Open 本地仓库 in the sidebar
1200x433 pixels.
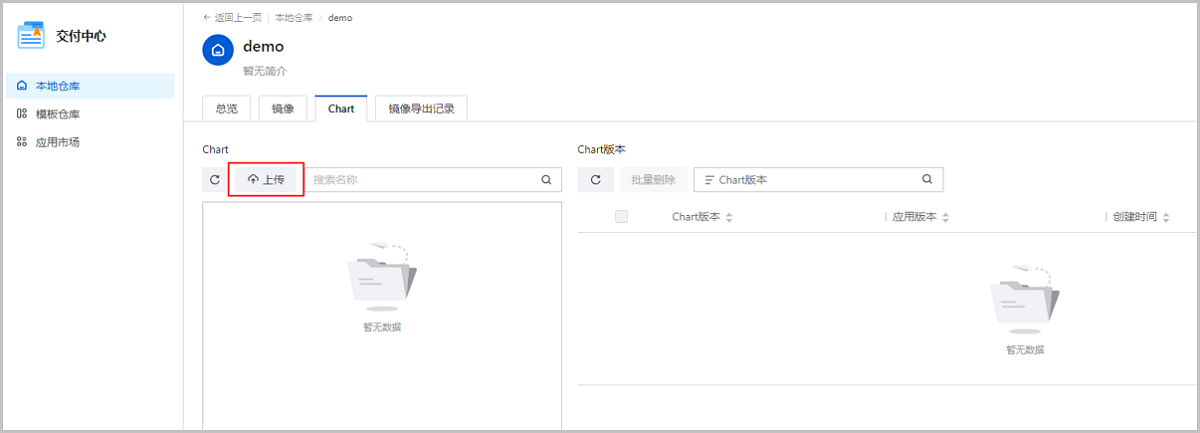[x=57, y=86]
